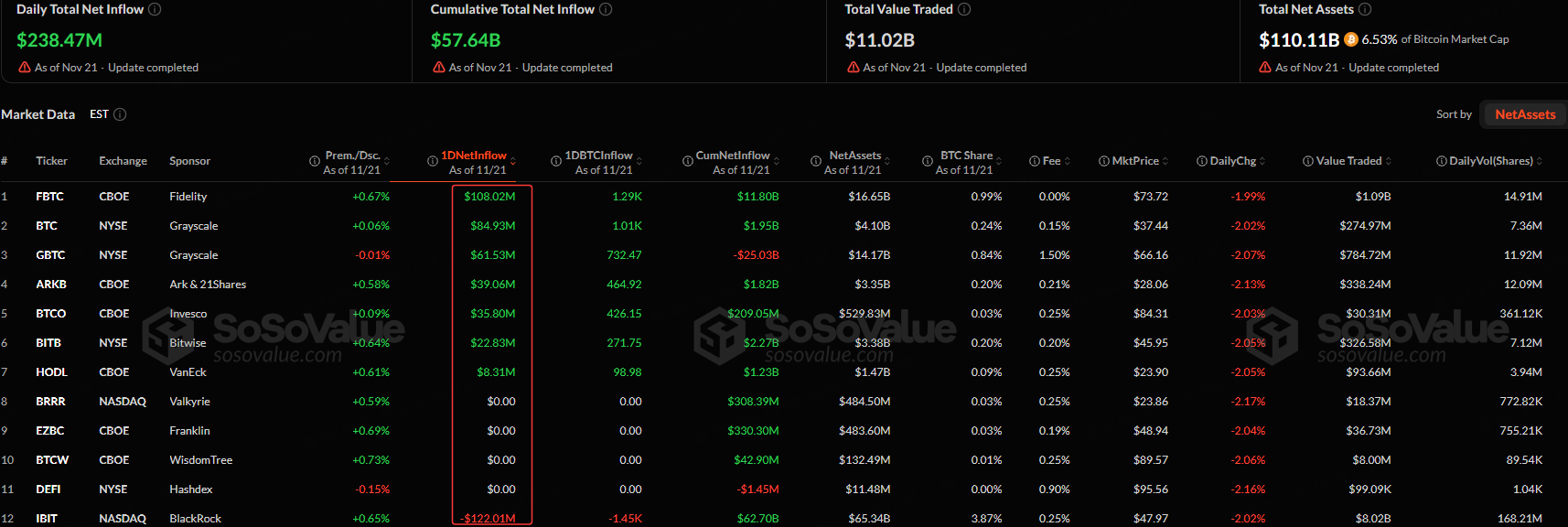Image resolution: width=1568 pixels, height=527 pixels.
Task: Click info icon next to Total Net Assets
Action: (x=1365, y=9)
